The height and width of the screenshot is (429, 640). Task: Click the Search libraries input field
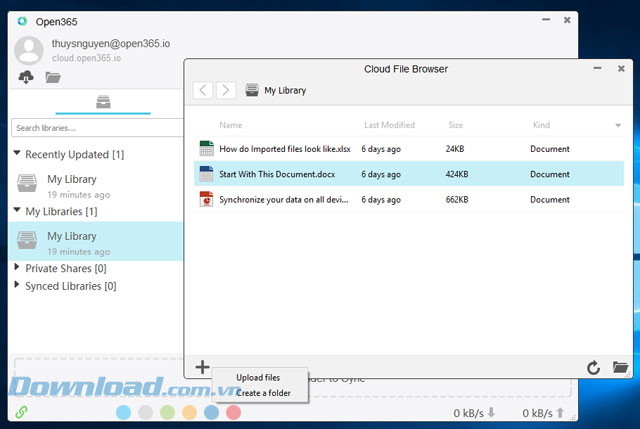click(97, 128)
